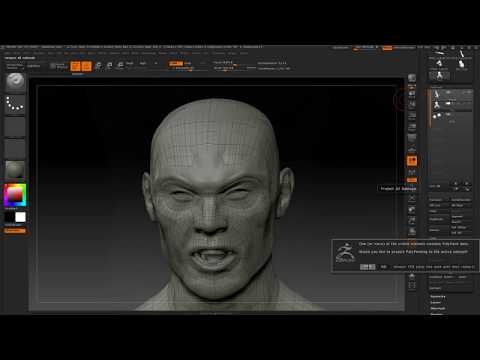Click Frame icon on right shelf

412,199
